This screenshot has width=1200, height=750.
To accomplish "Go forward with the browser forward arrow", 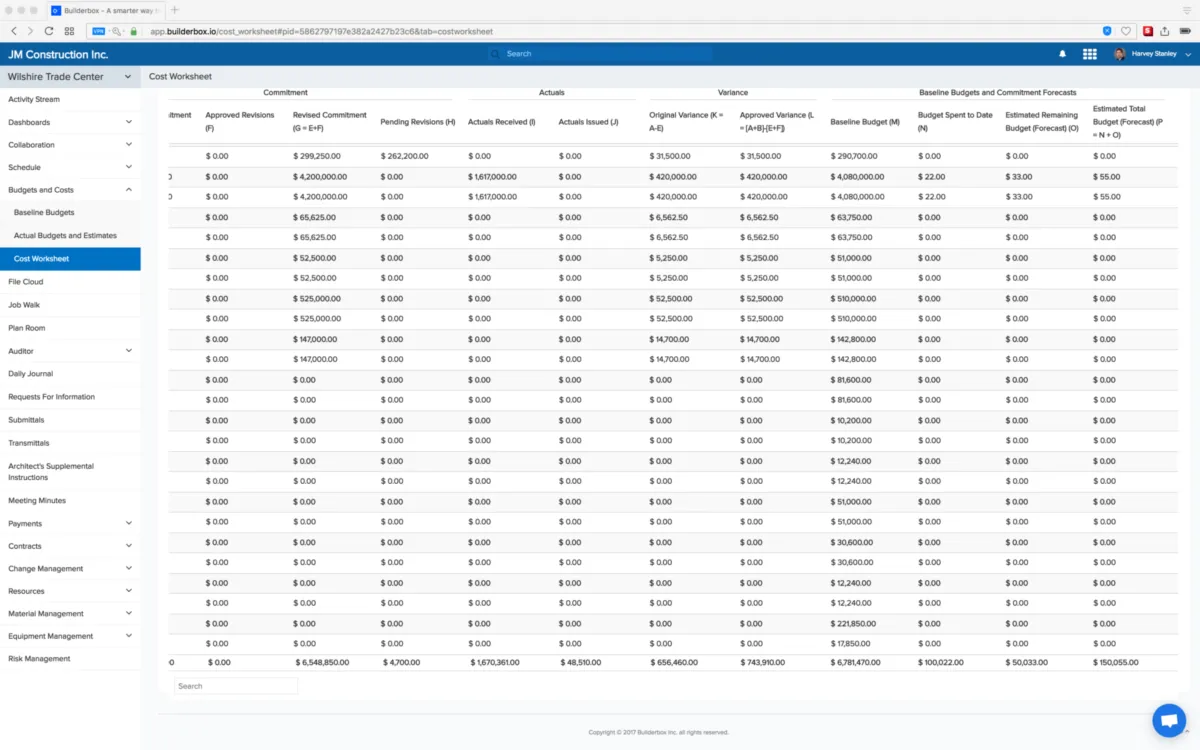I will [x=30, y=31].
